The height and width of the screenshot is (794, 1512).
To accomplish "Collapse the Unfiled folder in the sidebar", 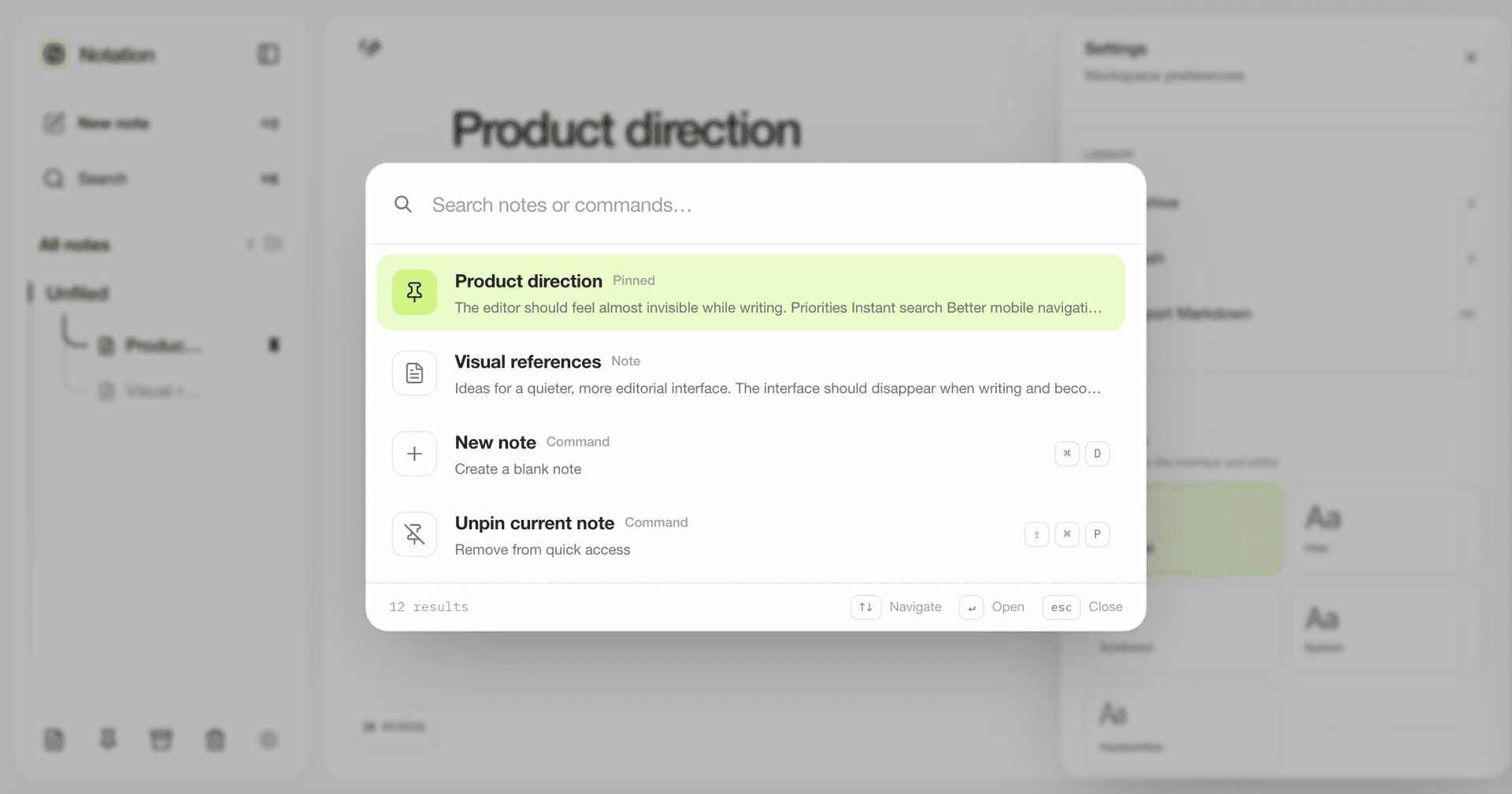I will point(77,294).
